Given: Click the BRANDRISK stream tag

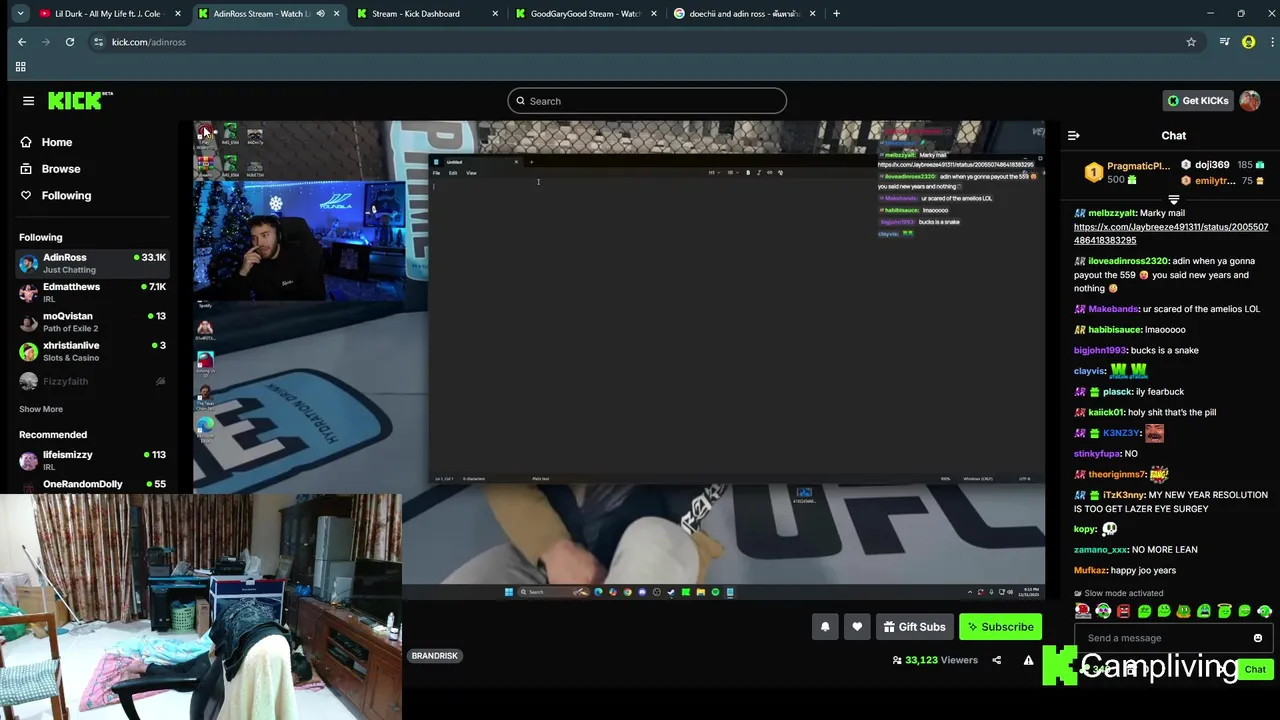Looking at the screenshot, I should (435, 656).
